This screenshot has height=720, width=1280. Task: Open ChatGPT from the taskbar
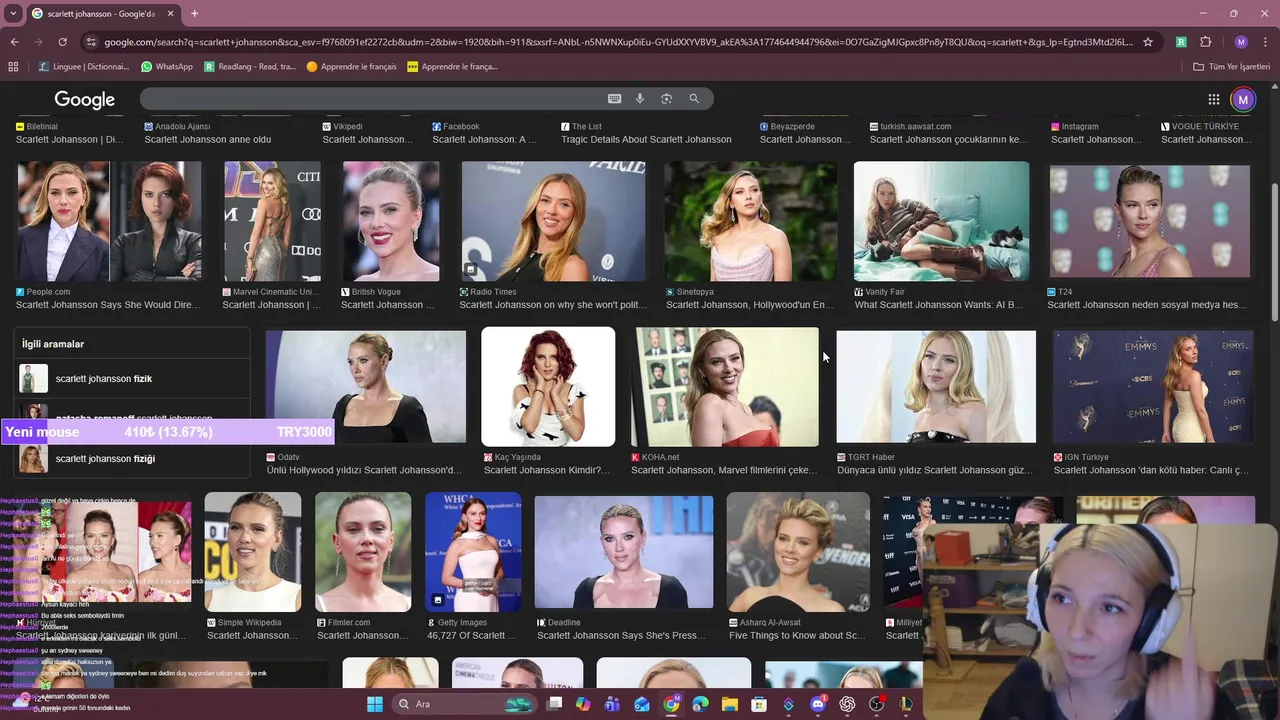point(847,704)
